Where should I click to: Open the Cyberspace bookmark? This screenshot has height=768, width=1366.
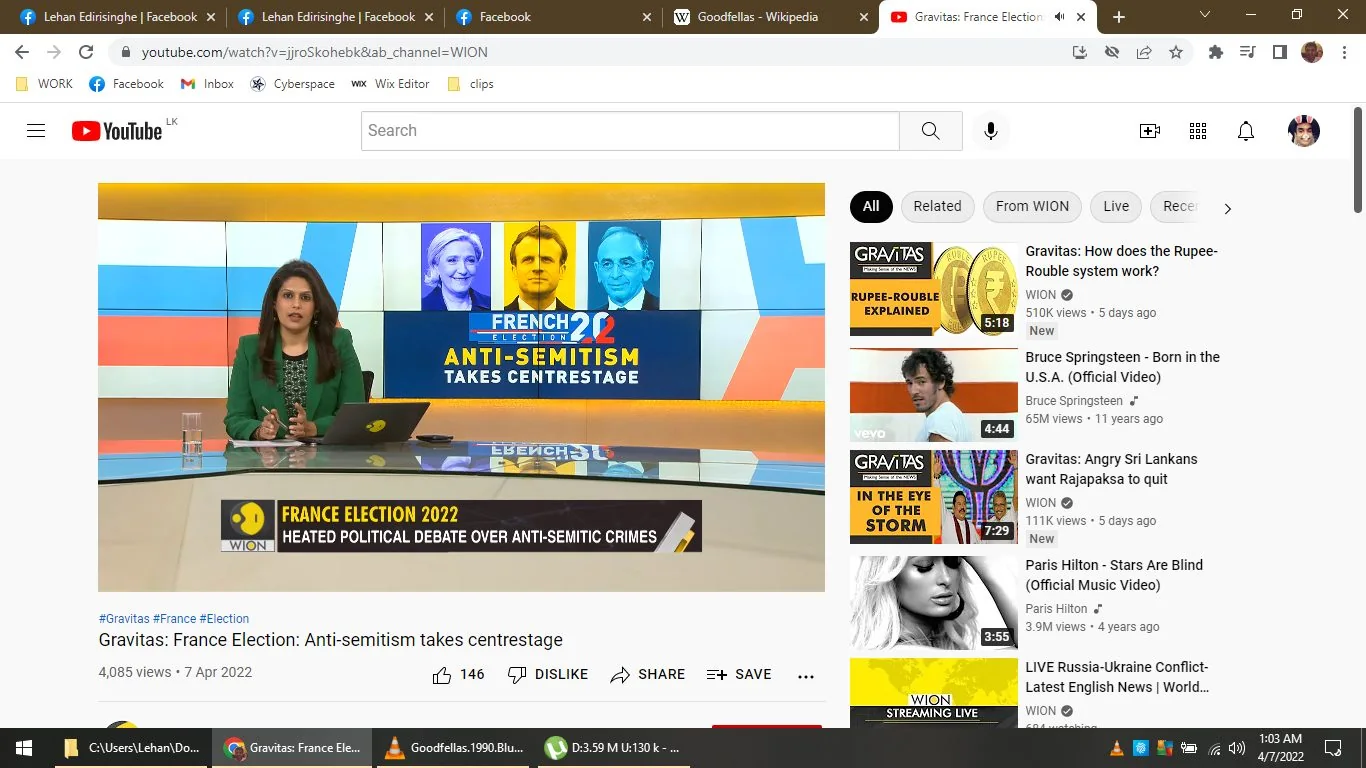[x=292, y=84]
